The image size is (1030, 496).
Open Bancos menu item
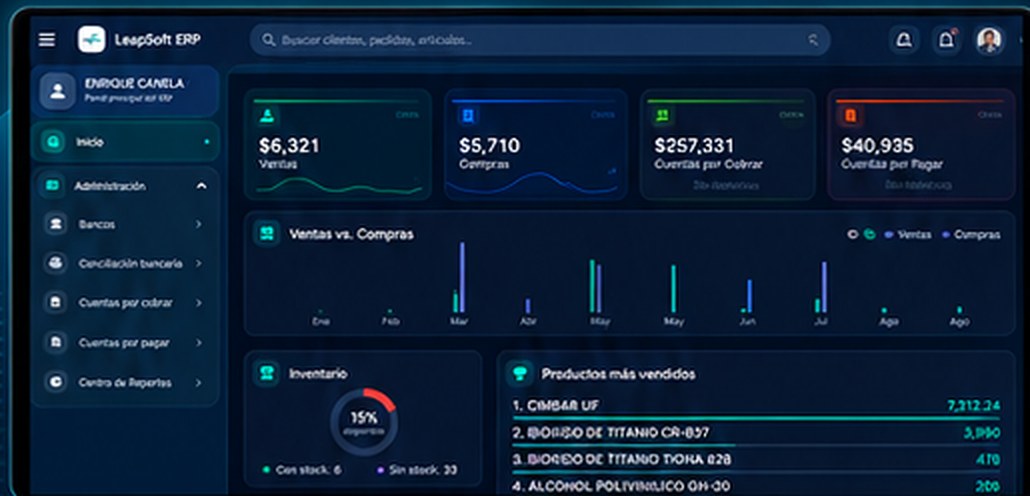125,225
